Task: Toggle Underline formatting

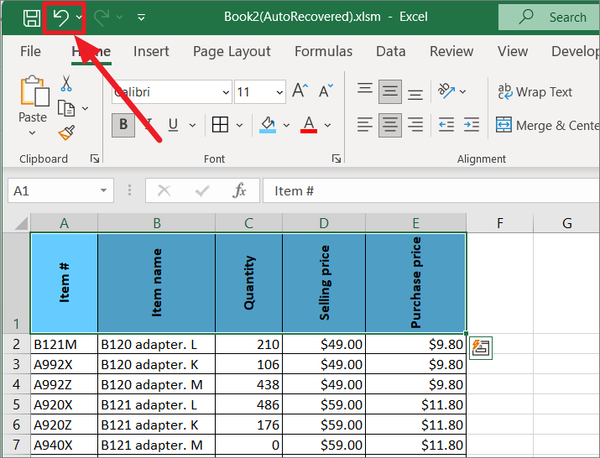Action: (173, 125)
